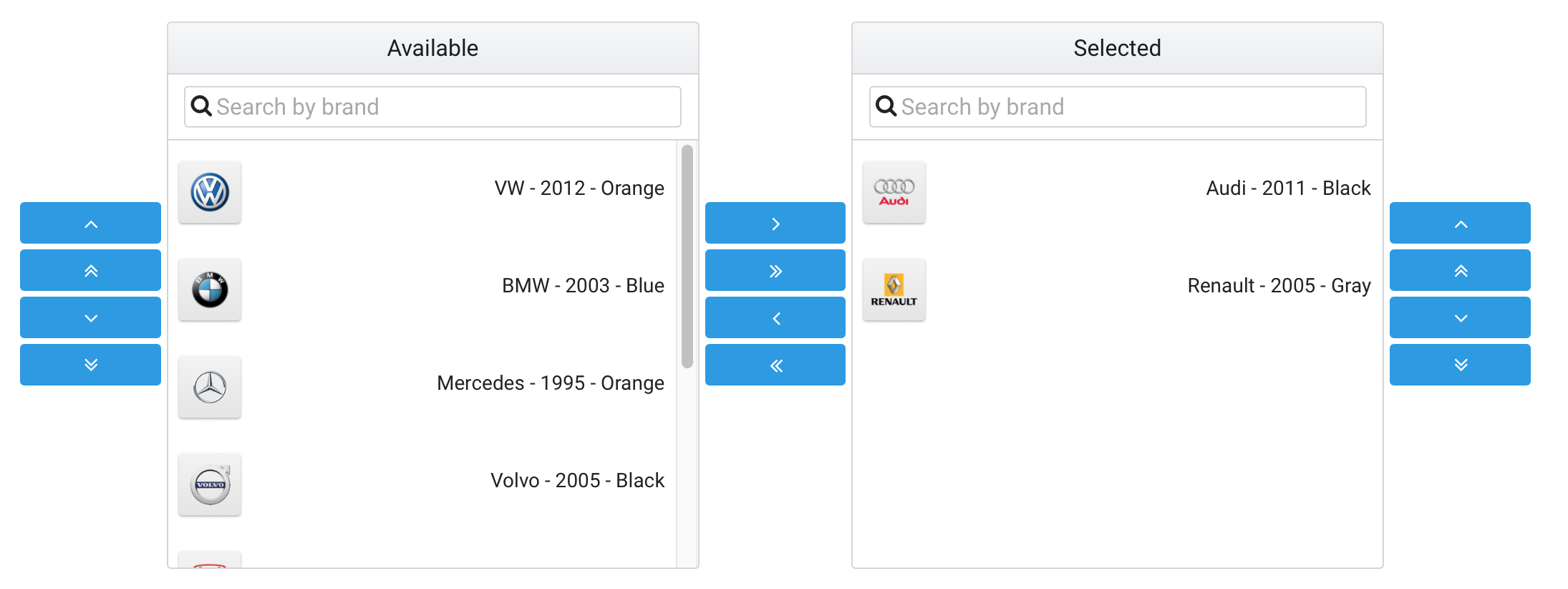This screenshot has height=589, width=1568.
Task: Click the Selected panel header
Action: tap(1118, 48)
